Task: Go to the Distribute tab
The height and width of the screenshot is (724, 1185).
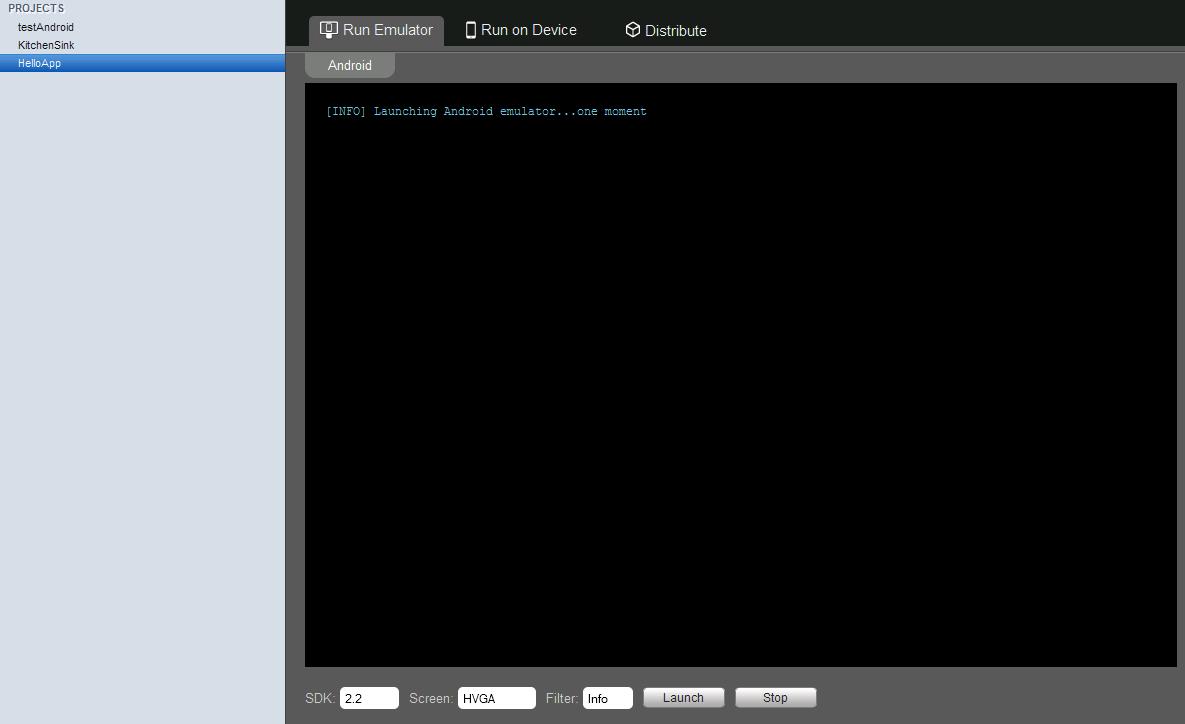Action: 666,30
